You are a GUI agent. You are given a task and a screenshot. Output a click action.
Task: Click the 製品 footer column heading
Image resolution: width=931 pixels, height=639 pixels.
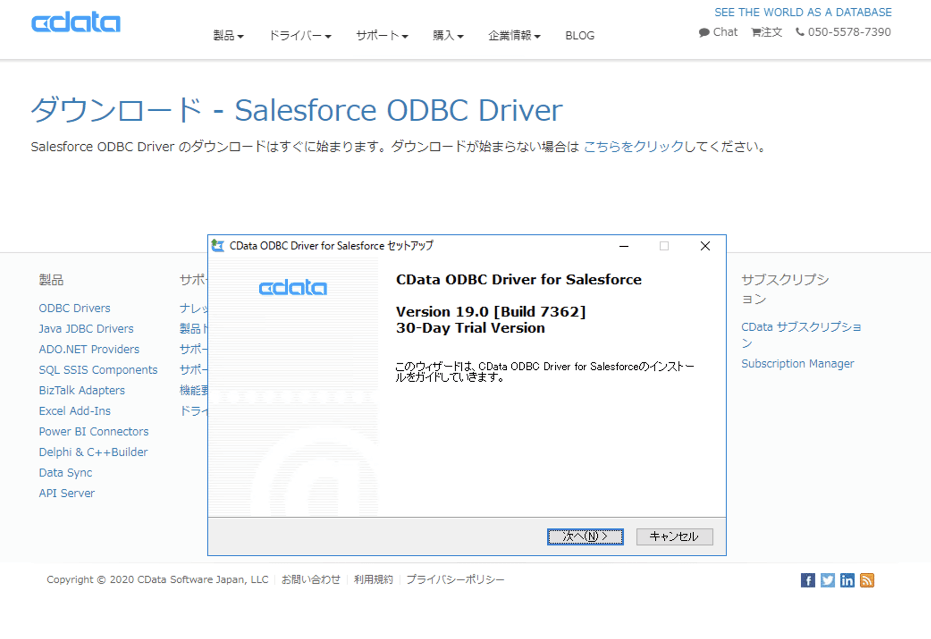click(x=51, y=280)
